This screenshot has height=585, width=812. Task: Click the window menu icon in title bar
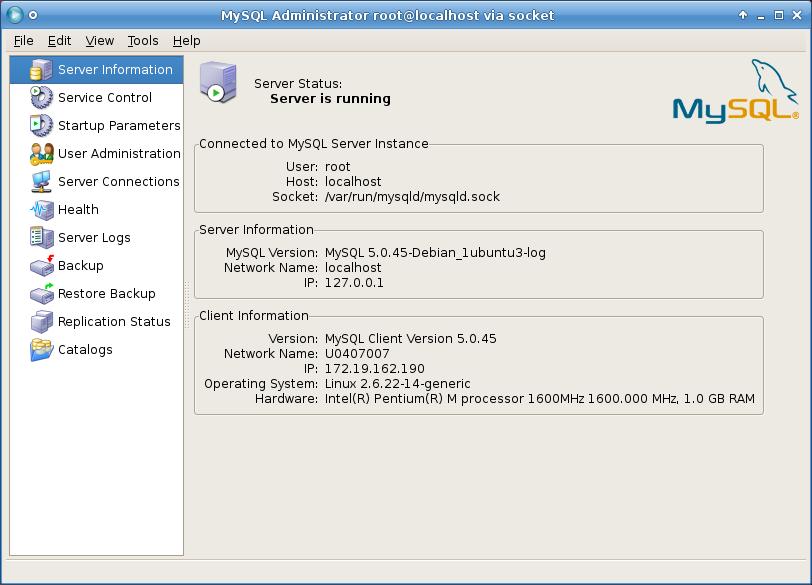coord(15,14)
